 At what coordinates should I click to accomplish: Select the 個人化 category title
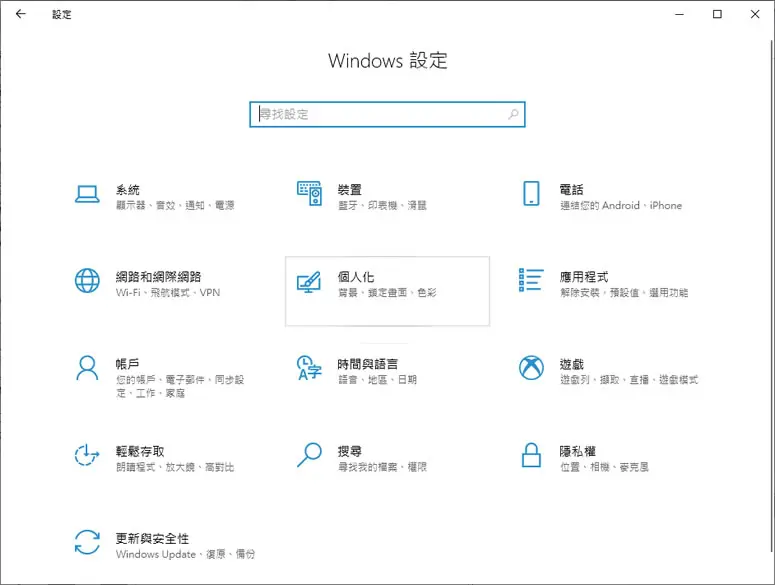click(356, 277)
